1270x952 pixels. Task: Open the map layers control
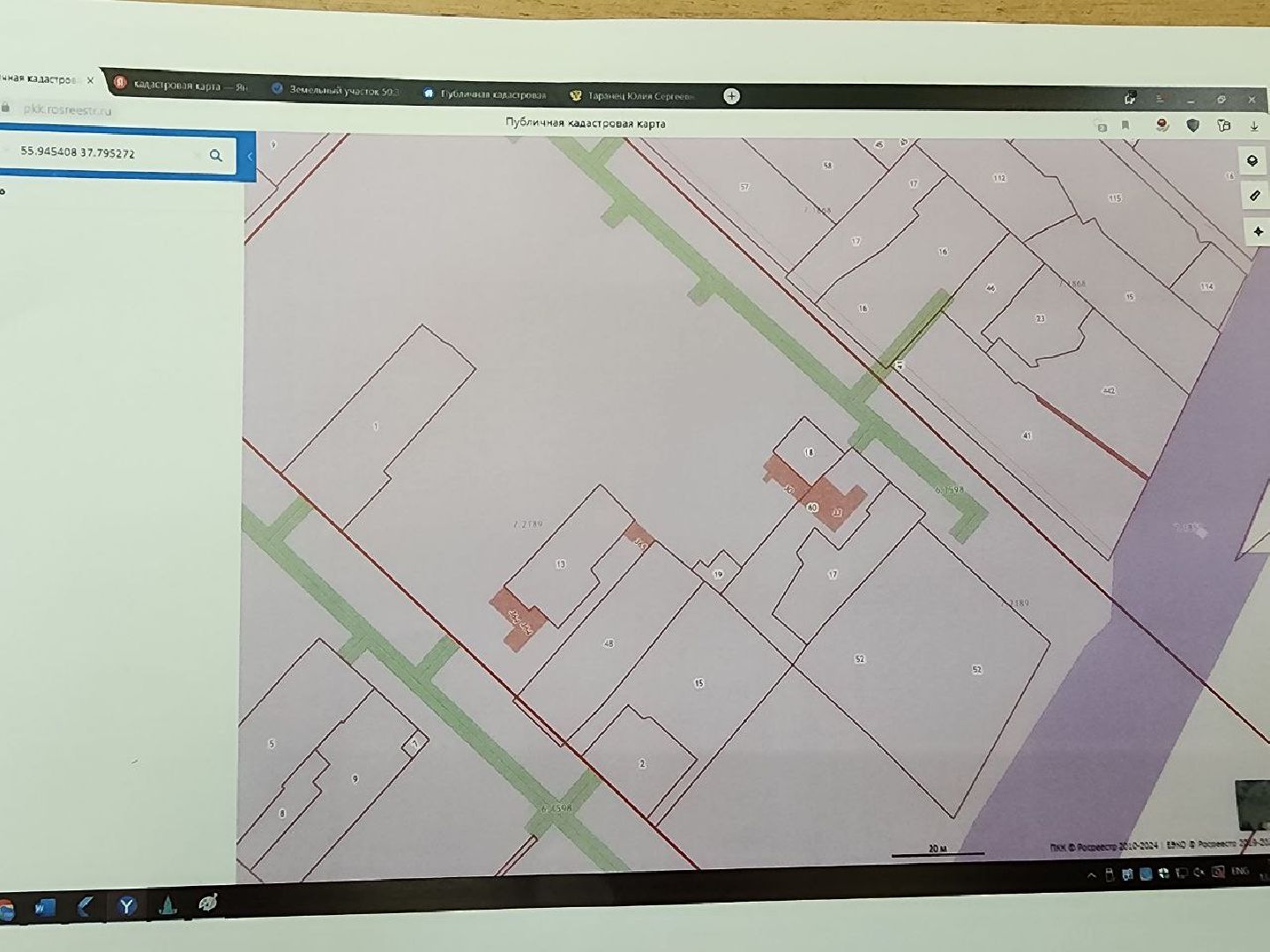[x=1252, y=161]
